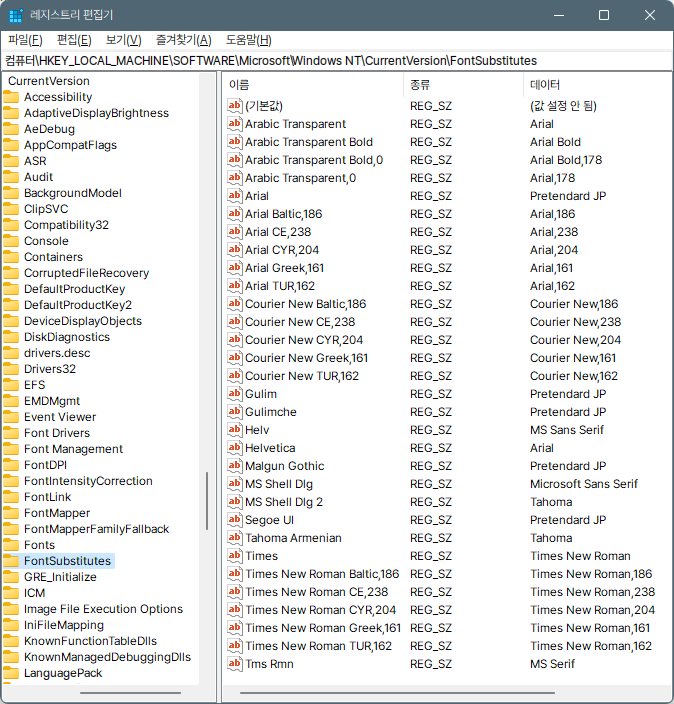Select the MS Shell Dlg 2 value name
Image resolution: width=674 pixels, height=704 pixels.
(284, 502)
